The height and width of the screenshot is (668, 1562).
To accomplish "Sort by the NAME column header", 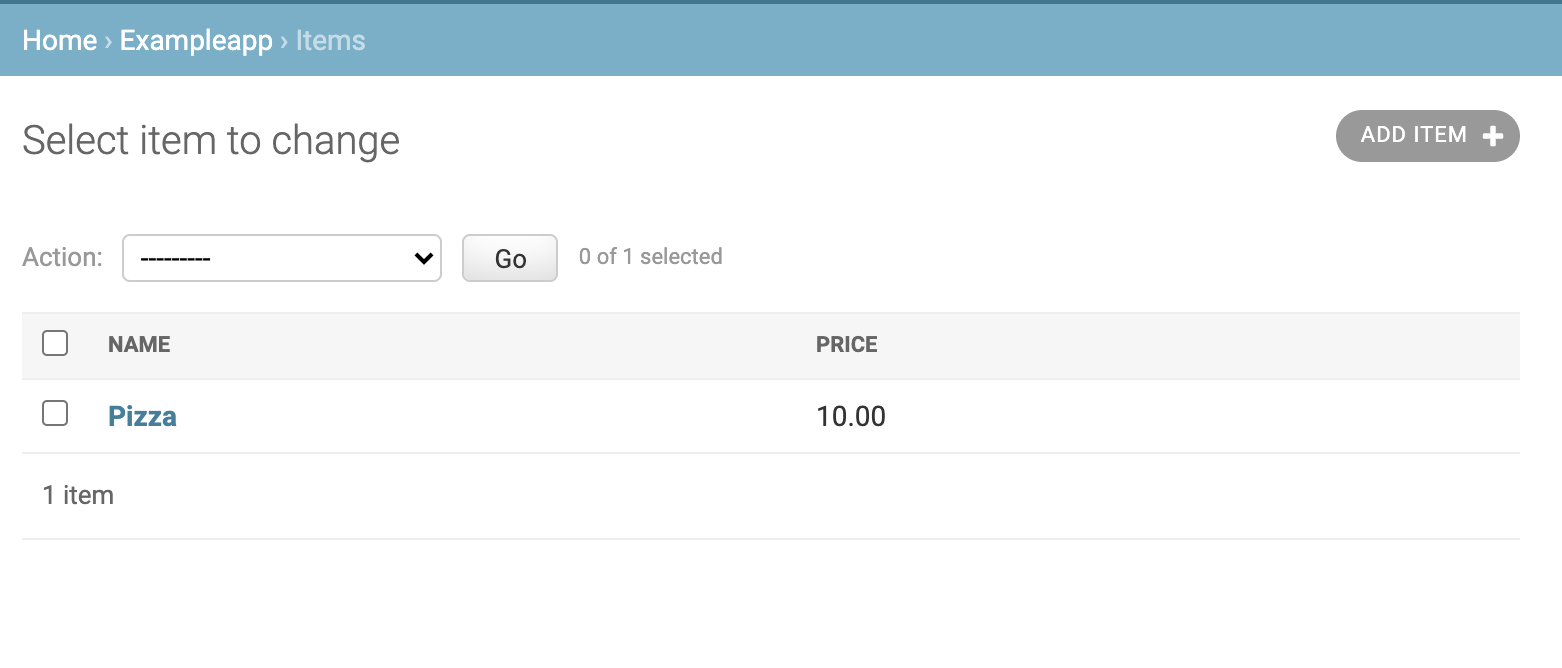I will (139, 344).
